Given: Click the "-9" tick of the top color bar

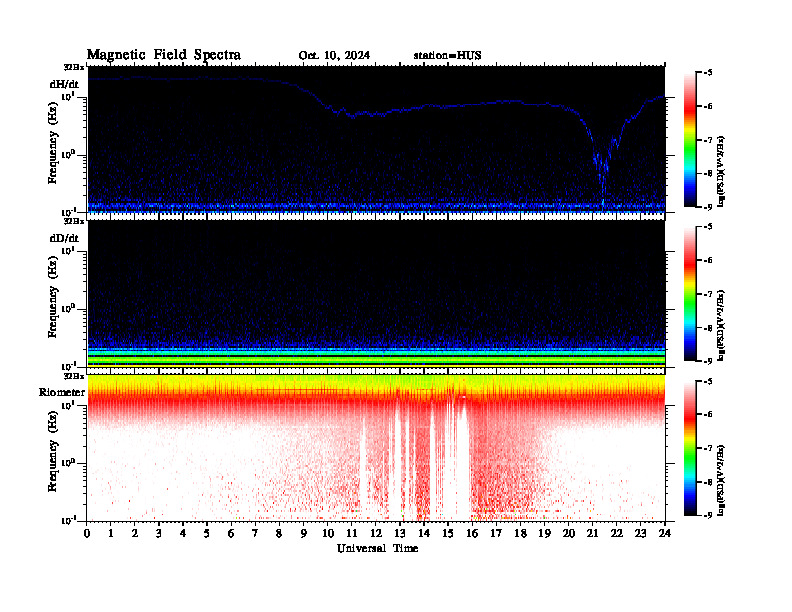Looking at the screenshot, I should pyautogui.click(x=708, y=207).
